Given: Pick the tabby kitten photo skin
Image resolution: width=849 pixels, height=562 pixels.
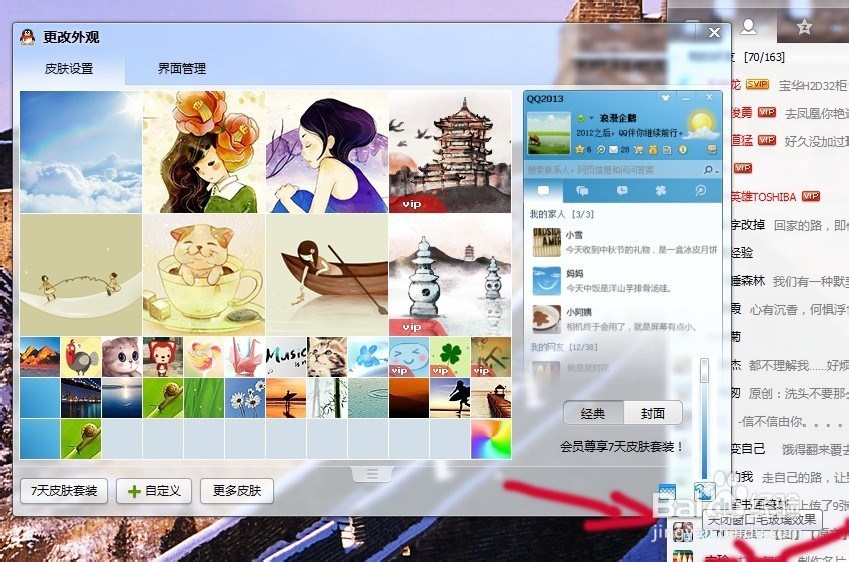Looking at the screenshot, I should click(327, 357).
